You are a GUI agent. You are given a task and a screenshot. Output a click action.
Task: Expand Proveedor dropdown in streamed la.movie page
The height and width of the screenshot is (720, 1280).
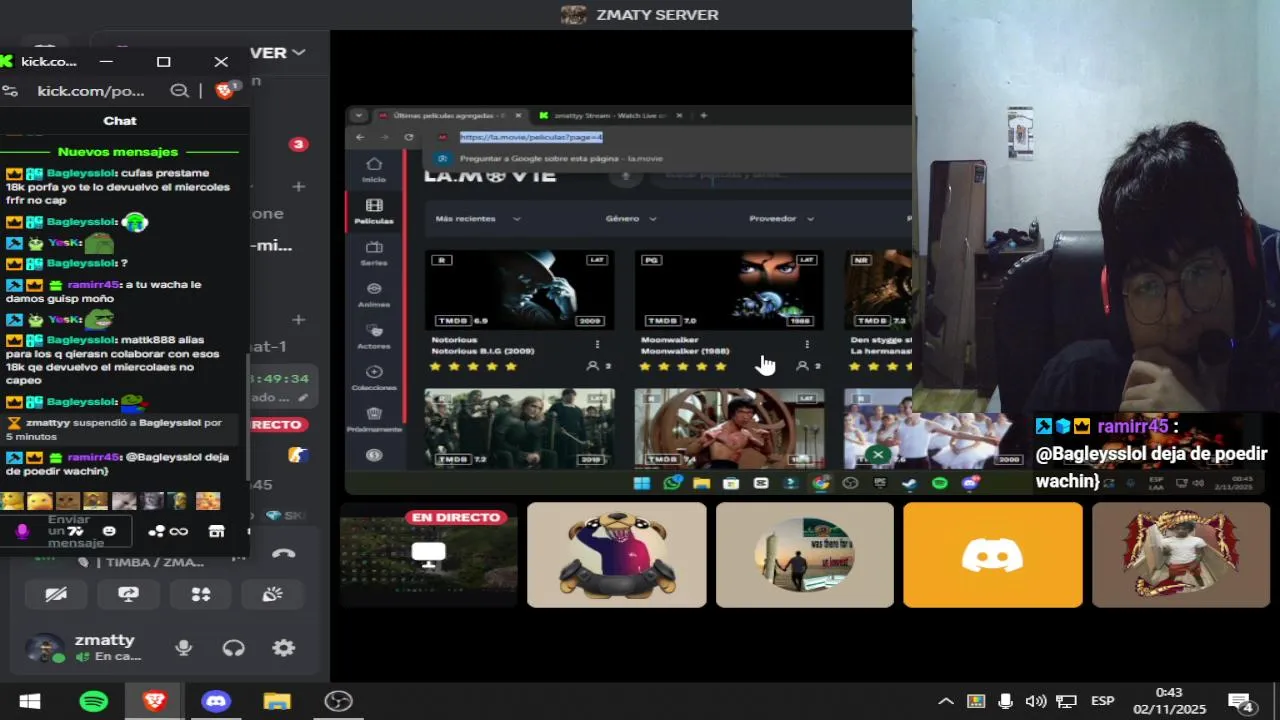781,218
